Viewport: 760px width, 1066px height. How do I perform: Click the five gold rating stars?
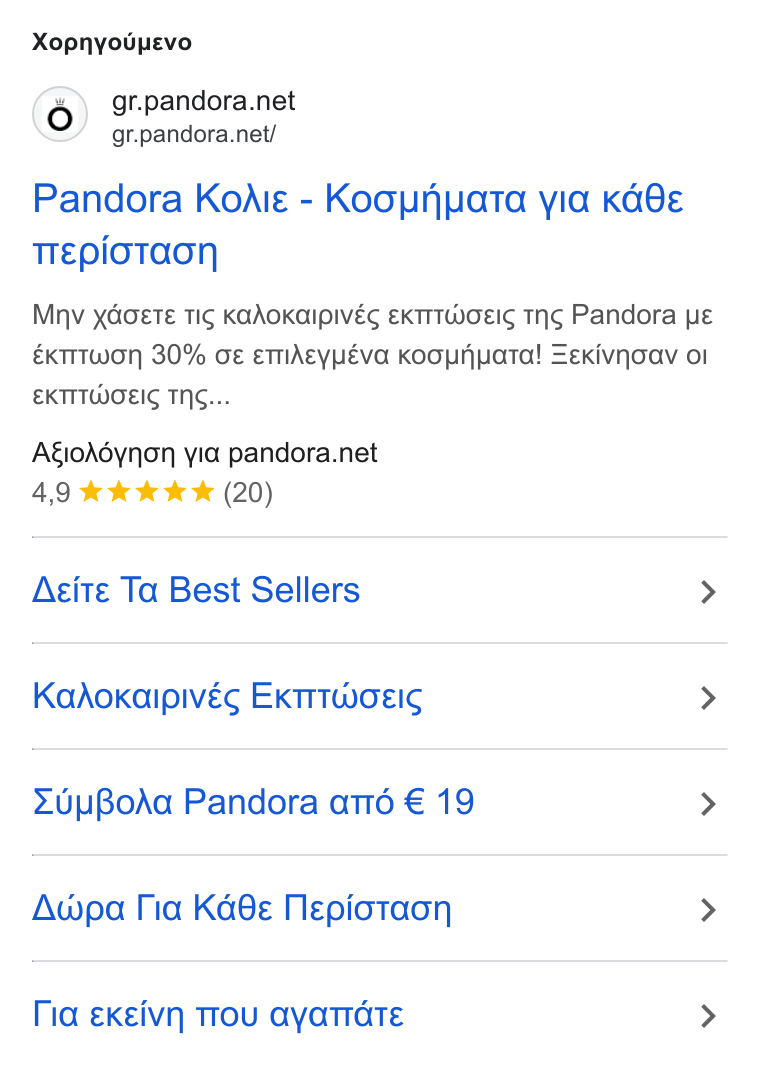(147, 492)
